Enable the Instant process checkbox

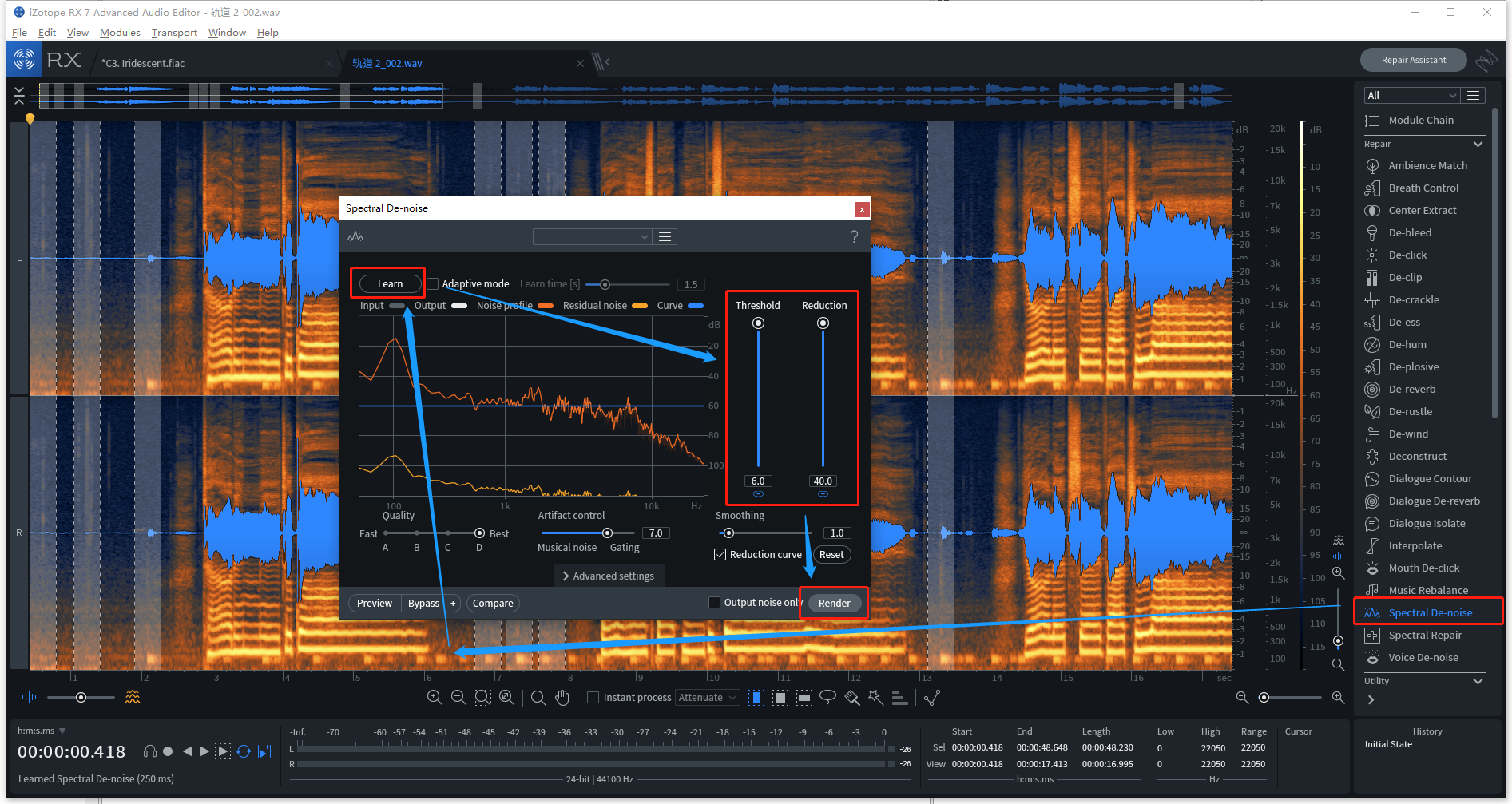coord(593,697)
